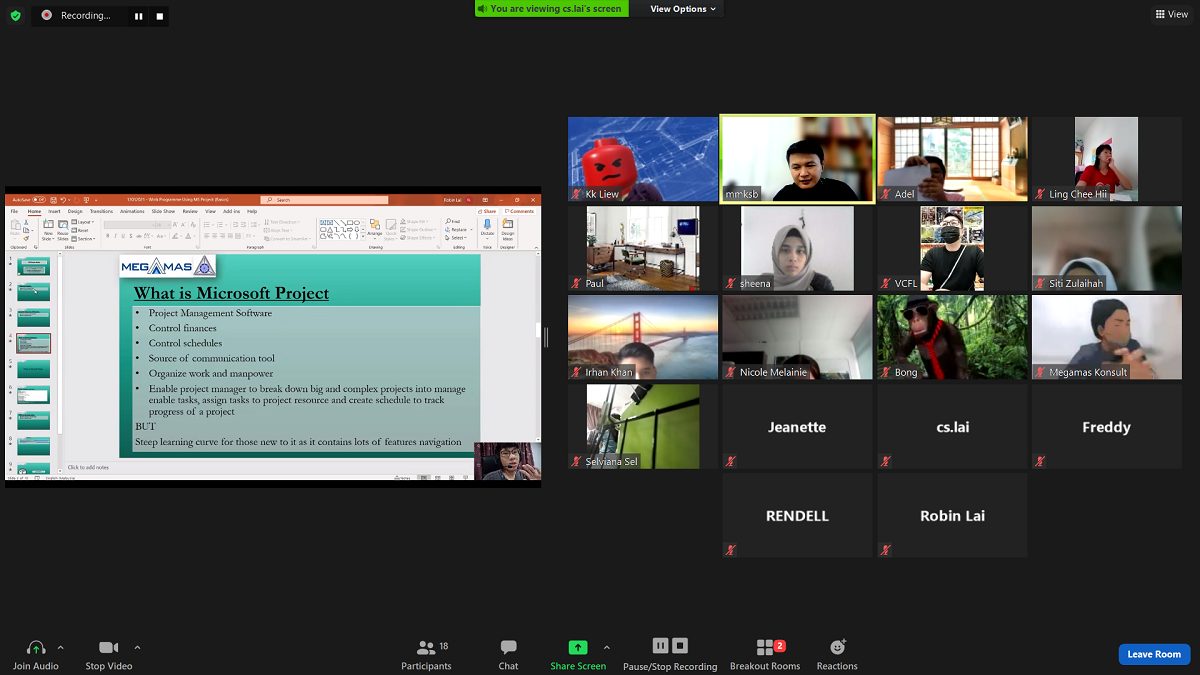The height and width of the screenshot is (675, 1200).
Task: Switch to the Design tab in PowerPoint
Action: 75,211
